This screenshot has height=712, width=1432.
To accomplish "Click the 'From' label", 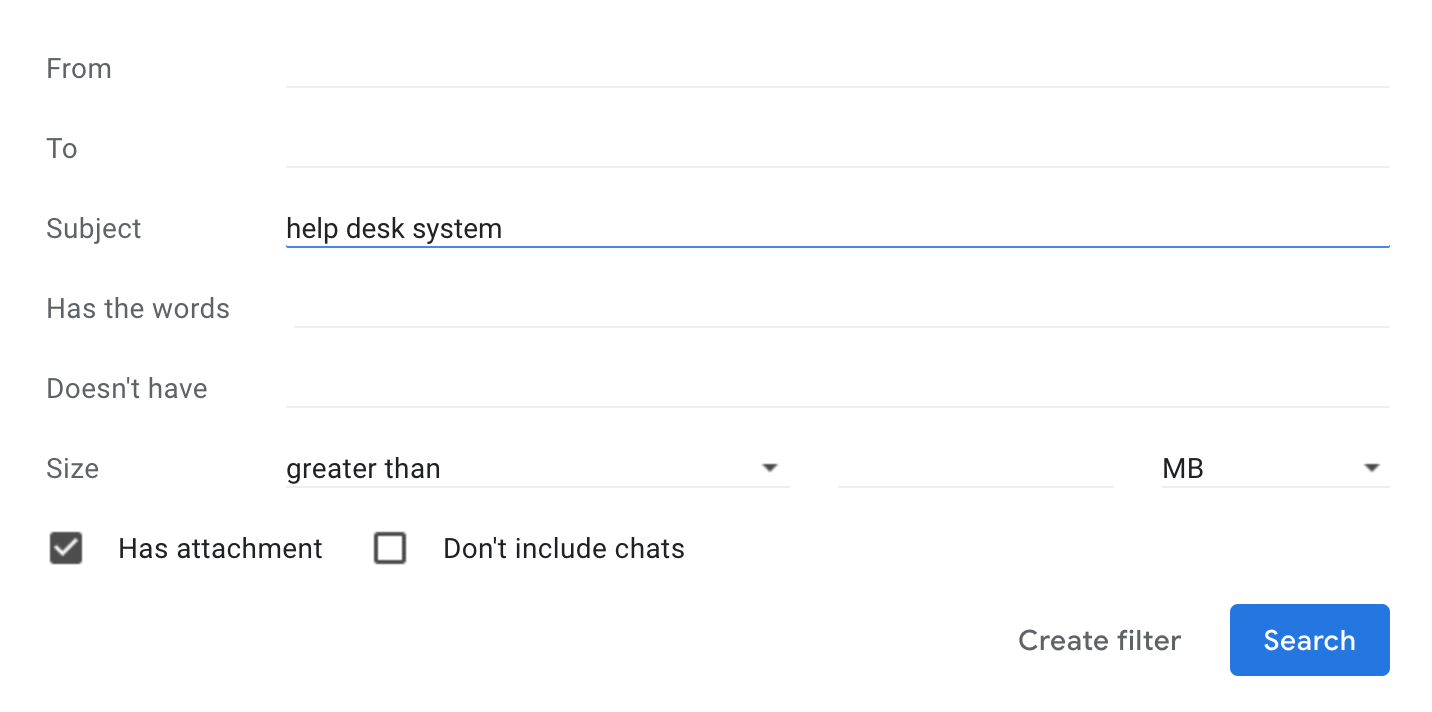I will coord(79,68).
